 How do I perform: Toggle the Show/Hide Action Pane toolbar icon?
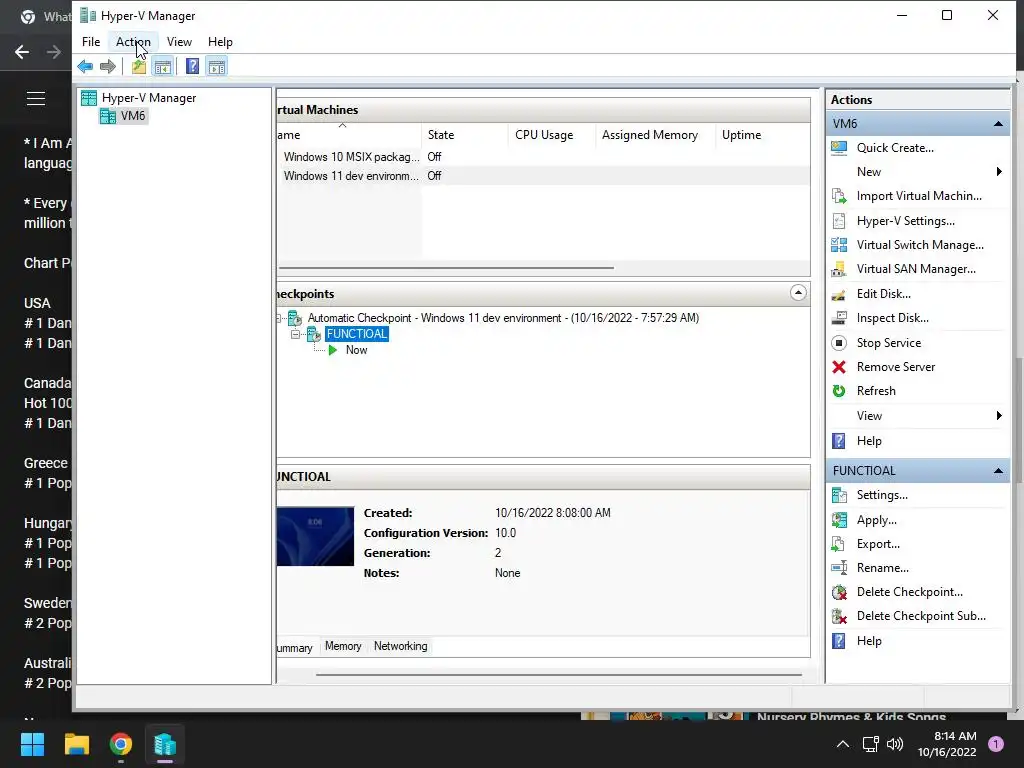click(x=217, y=66)
